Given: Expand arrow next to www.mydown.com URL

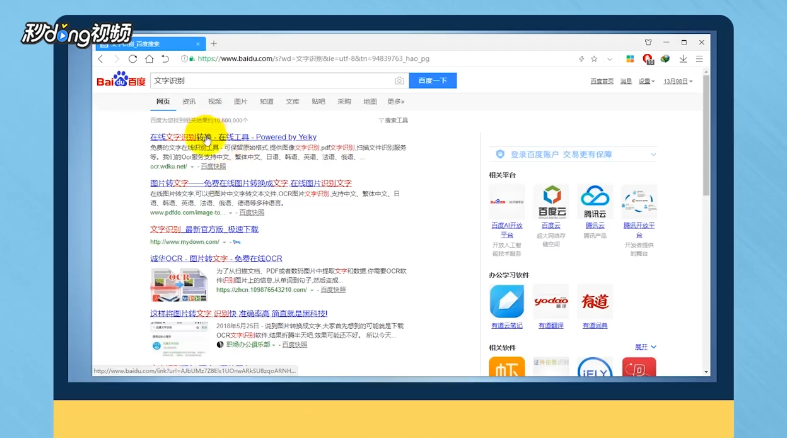Looking at the screenshot, I should point(224,242).
